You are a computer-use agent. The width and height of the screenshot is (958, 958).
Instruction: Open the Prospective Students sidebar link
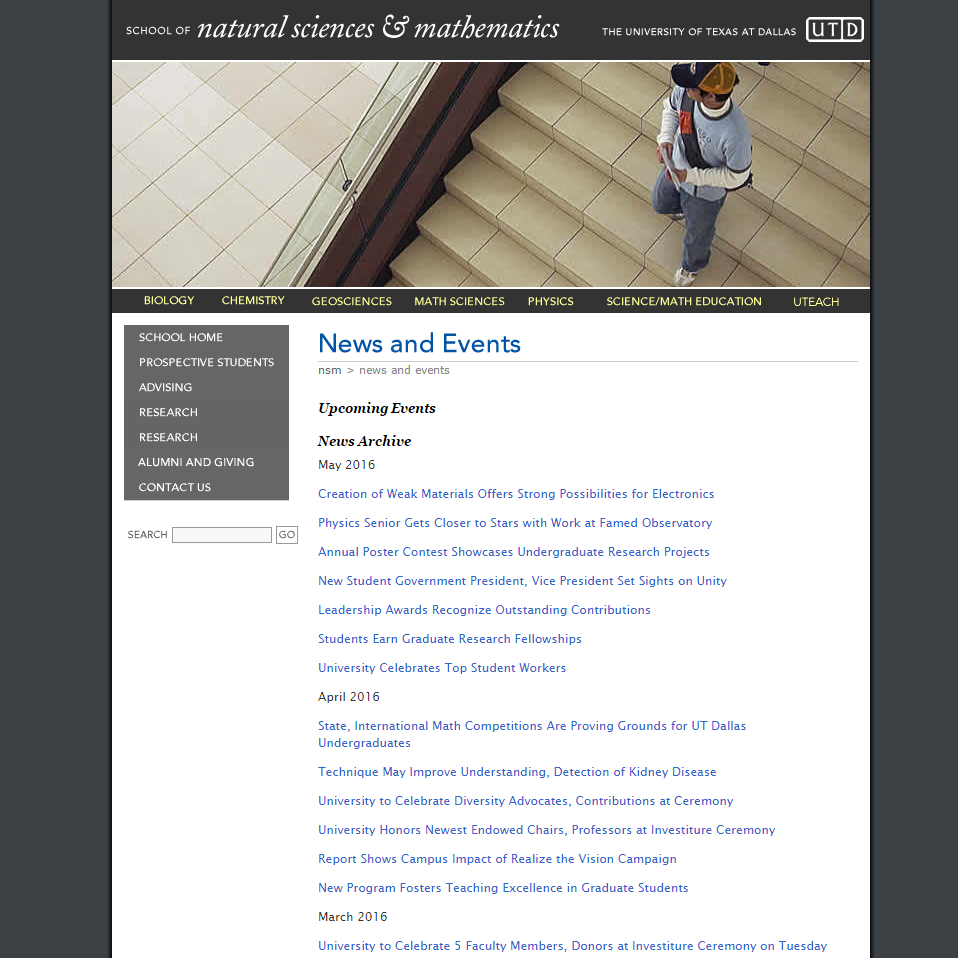coord(206,363)
